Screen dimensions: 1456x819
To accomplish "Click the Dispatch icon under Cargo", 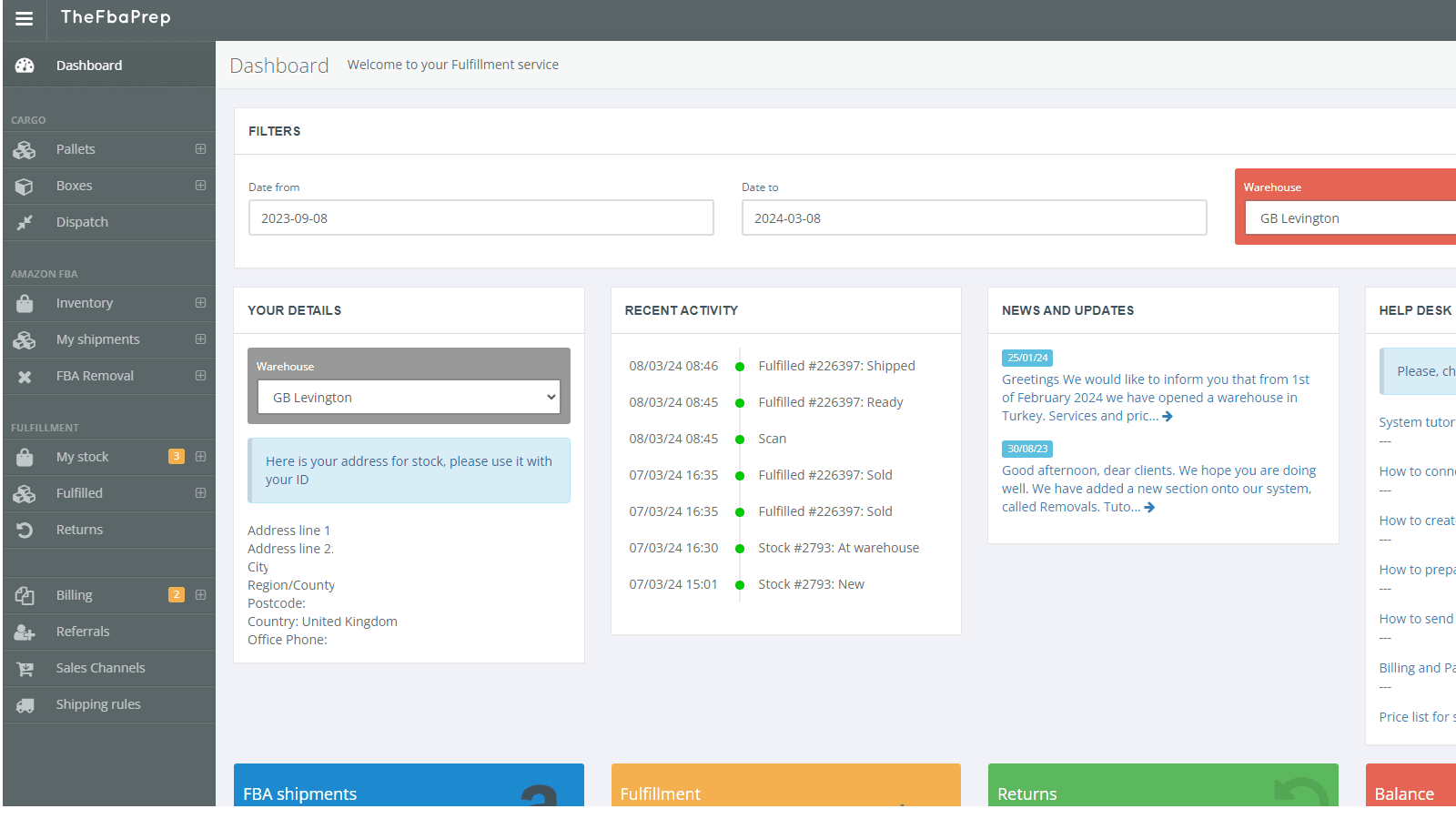I will 25,222.
